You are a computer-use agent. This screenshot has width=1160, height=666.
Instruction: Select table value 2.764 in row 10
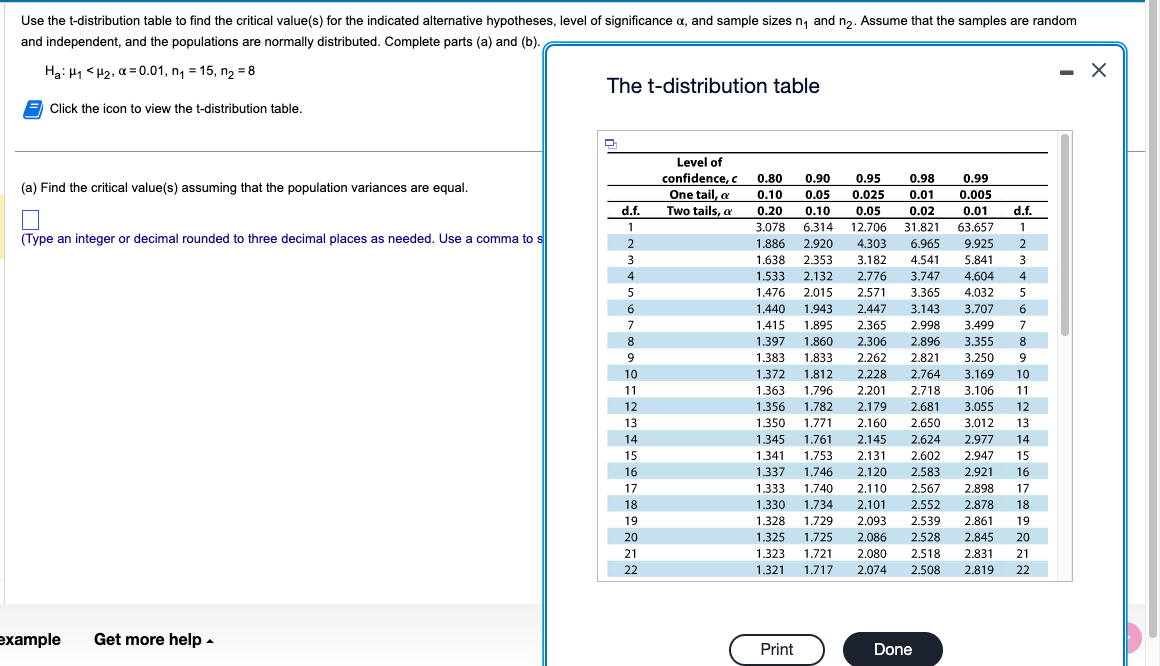pyautogui.click(x=925, y=374)
